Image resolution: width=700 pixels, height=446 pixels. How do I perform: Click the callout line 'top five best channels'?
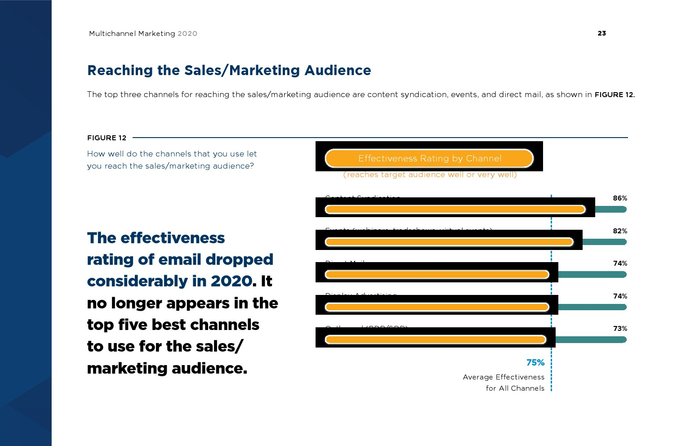173,325
